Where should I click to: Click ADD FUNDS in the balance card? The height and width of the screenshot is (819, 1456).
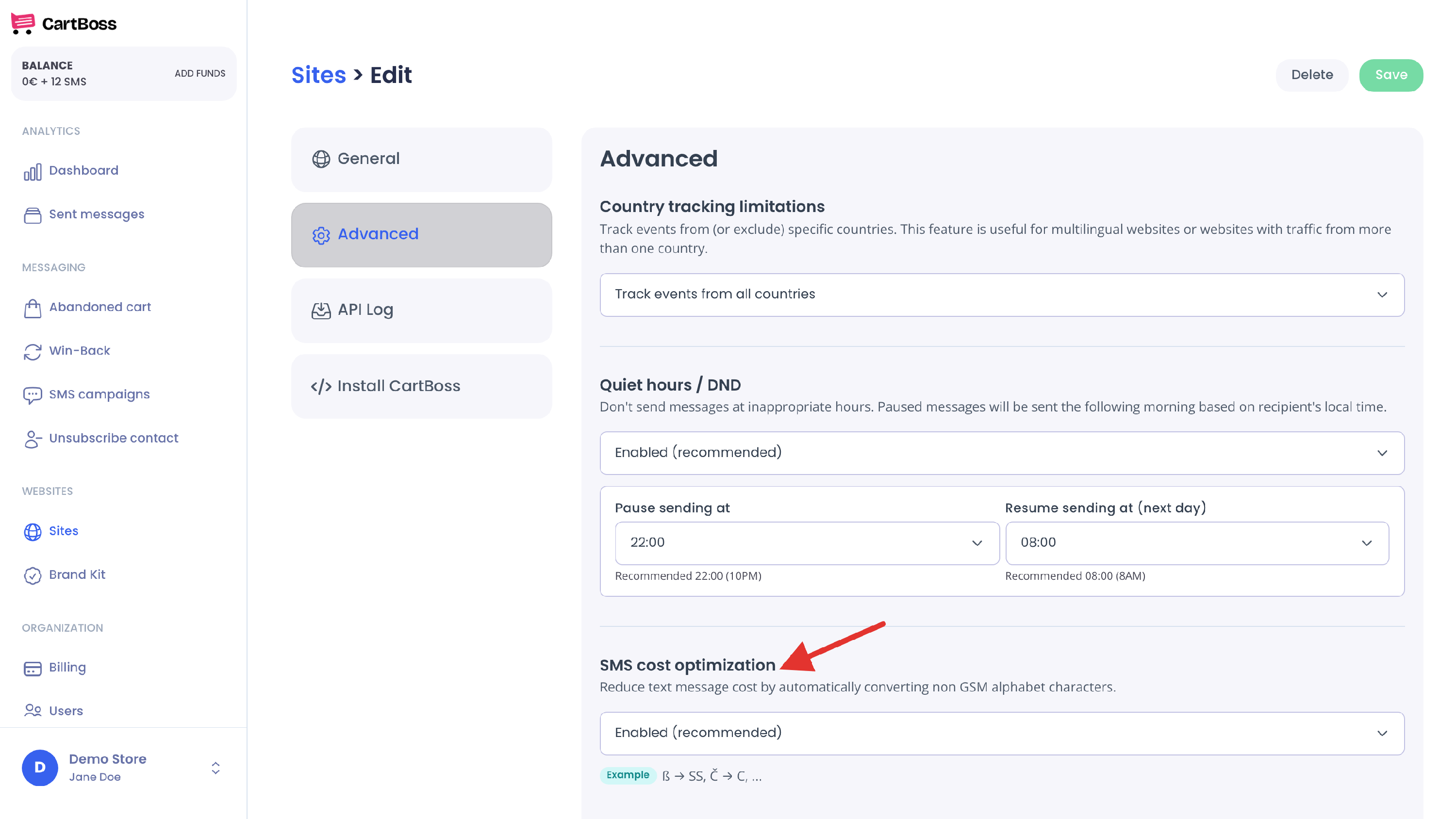pos(200,73)
